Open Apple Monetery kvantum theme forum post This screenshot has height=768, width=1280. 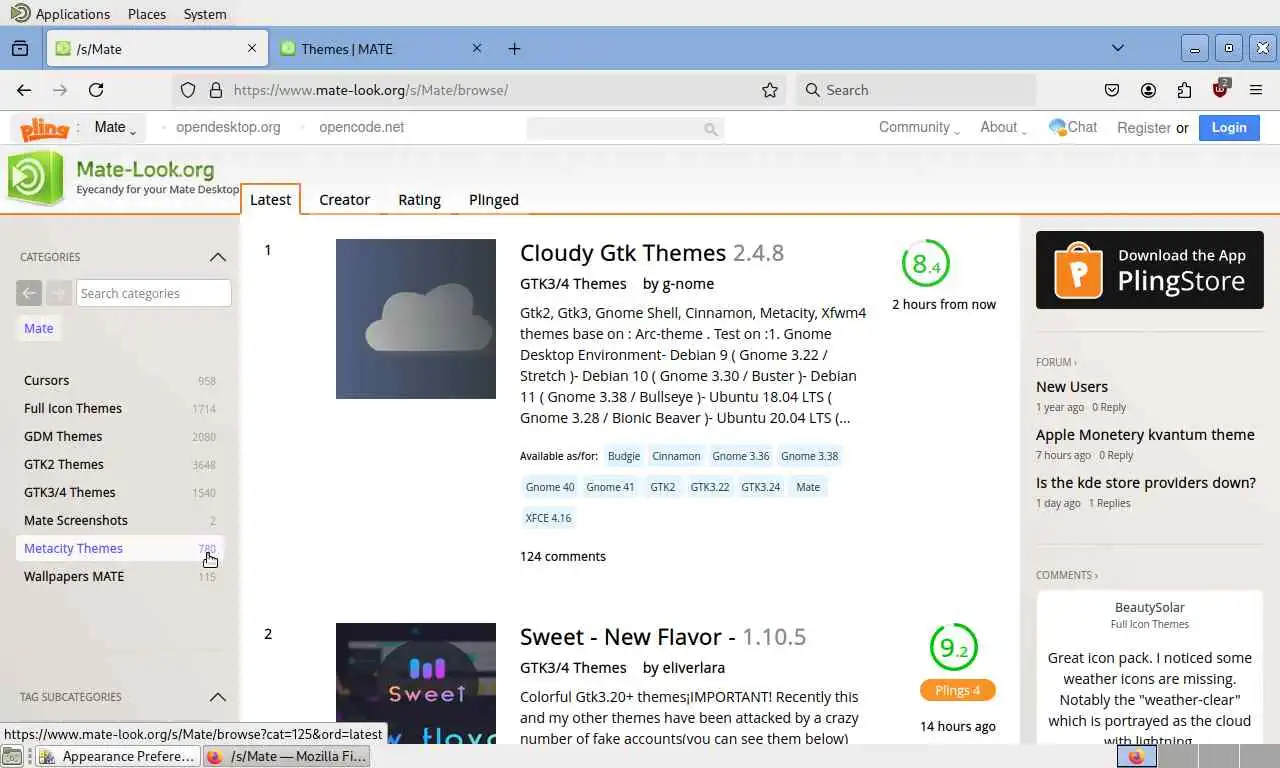[x=1145, y=434]
